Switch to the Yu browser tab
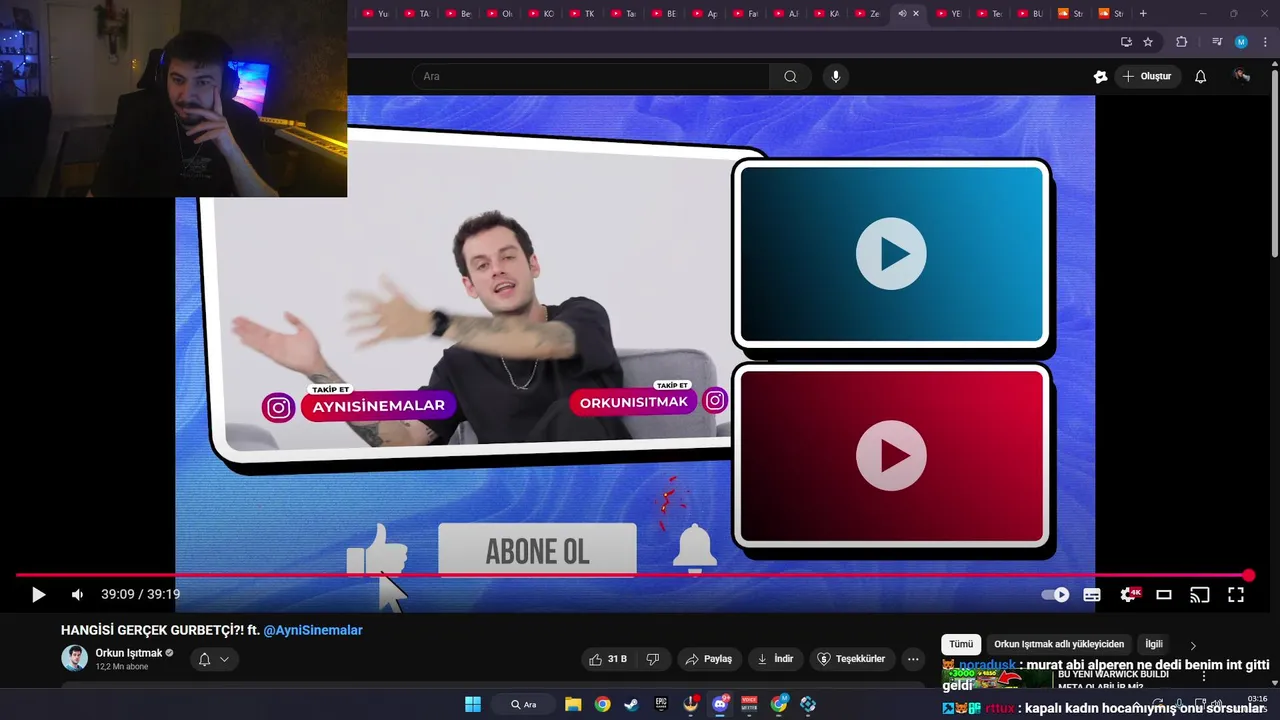The width and height of the screenshot is (1280, 720). 376,14
